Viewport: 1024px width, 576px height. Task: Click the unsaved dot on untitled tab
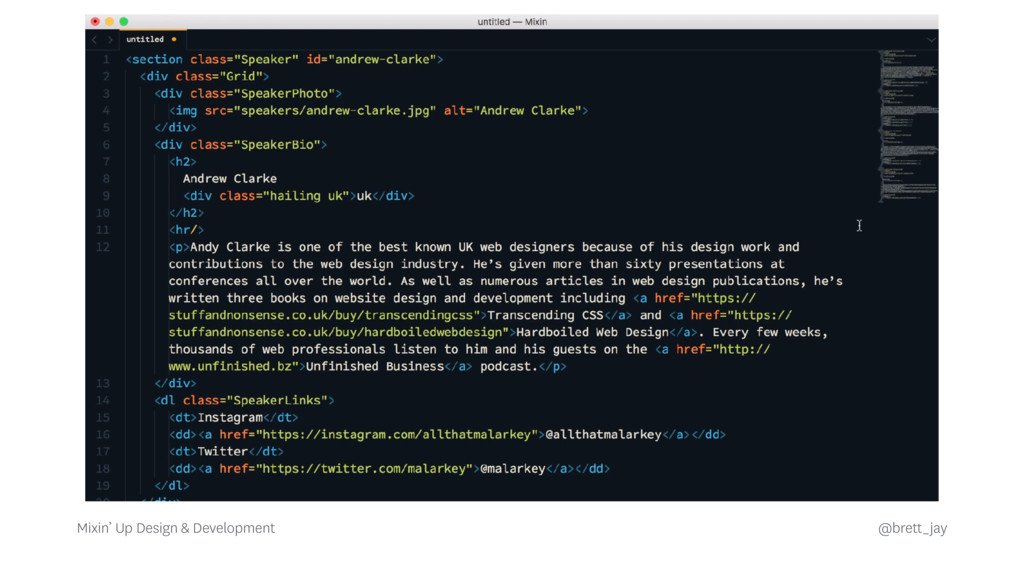[174, 39]
